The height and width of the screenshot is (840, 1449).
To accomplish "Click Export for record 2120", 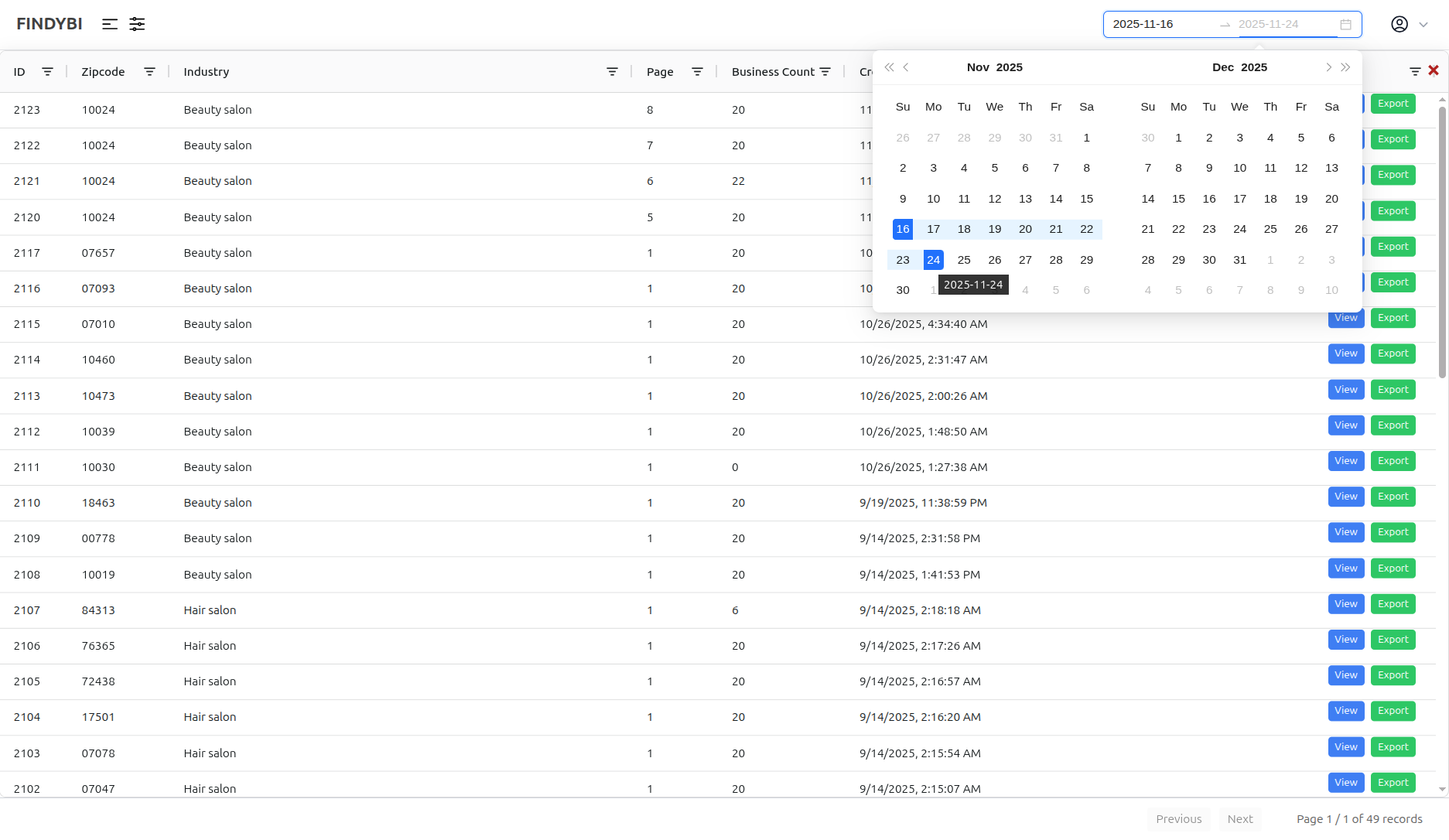I will (x=1393, y=211).
